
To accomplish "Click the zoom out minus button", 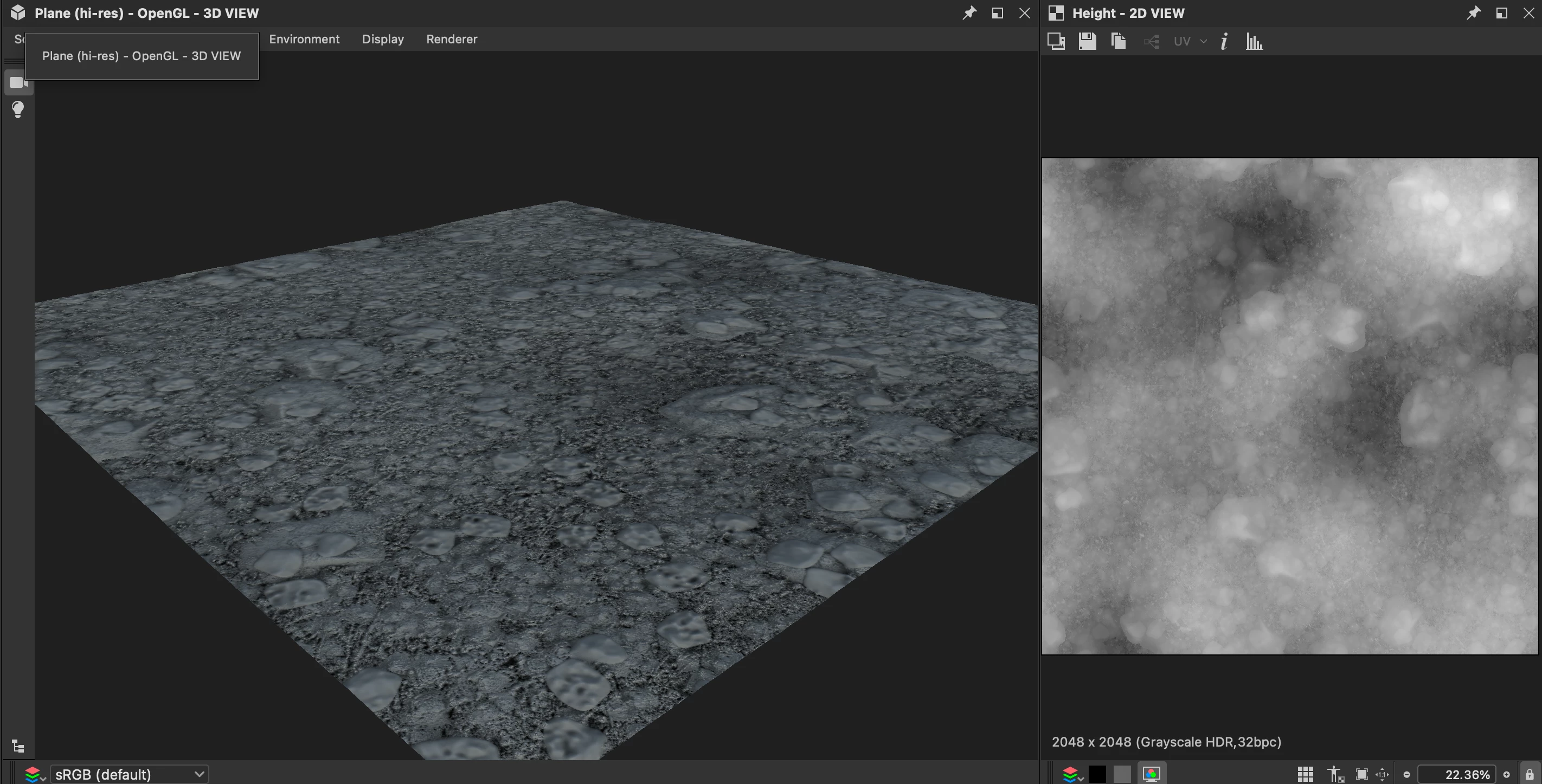I will coord(1406,774).
